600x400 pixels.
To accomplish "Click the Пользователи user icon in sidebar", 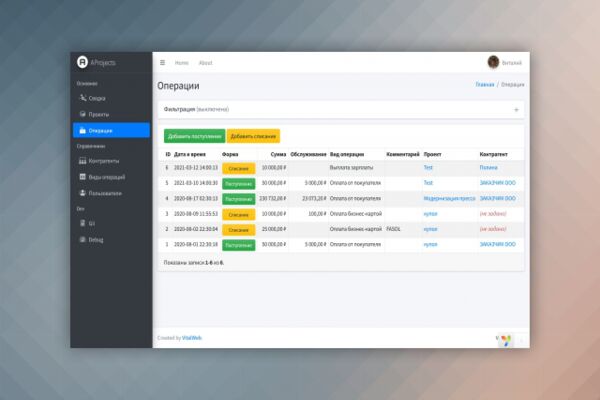I will click(83, 193).
